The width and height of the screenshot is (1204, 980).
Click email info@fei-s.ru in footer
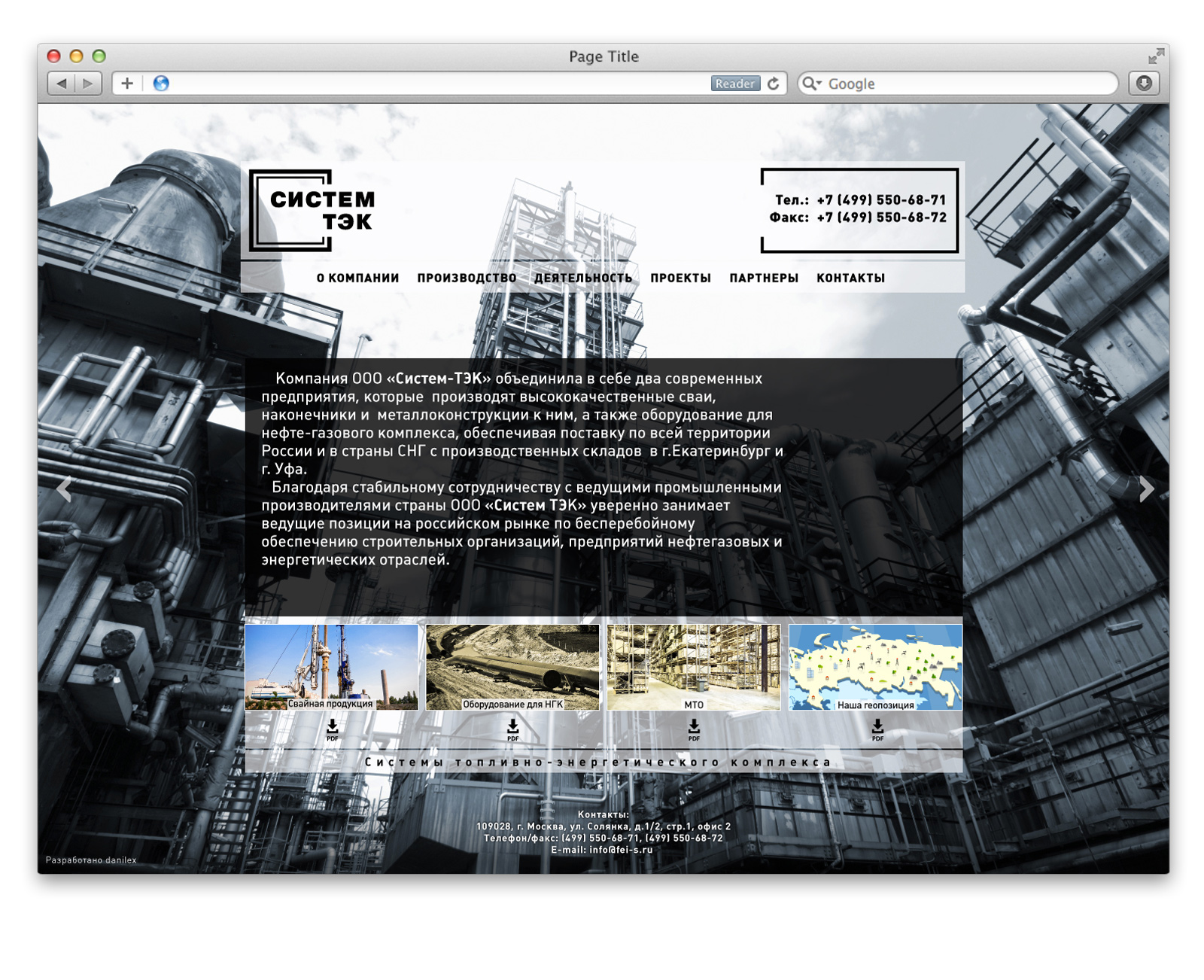(x=621, y=850)
